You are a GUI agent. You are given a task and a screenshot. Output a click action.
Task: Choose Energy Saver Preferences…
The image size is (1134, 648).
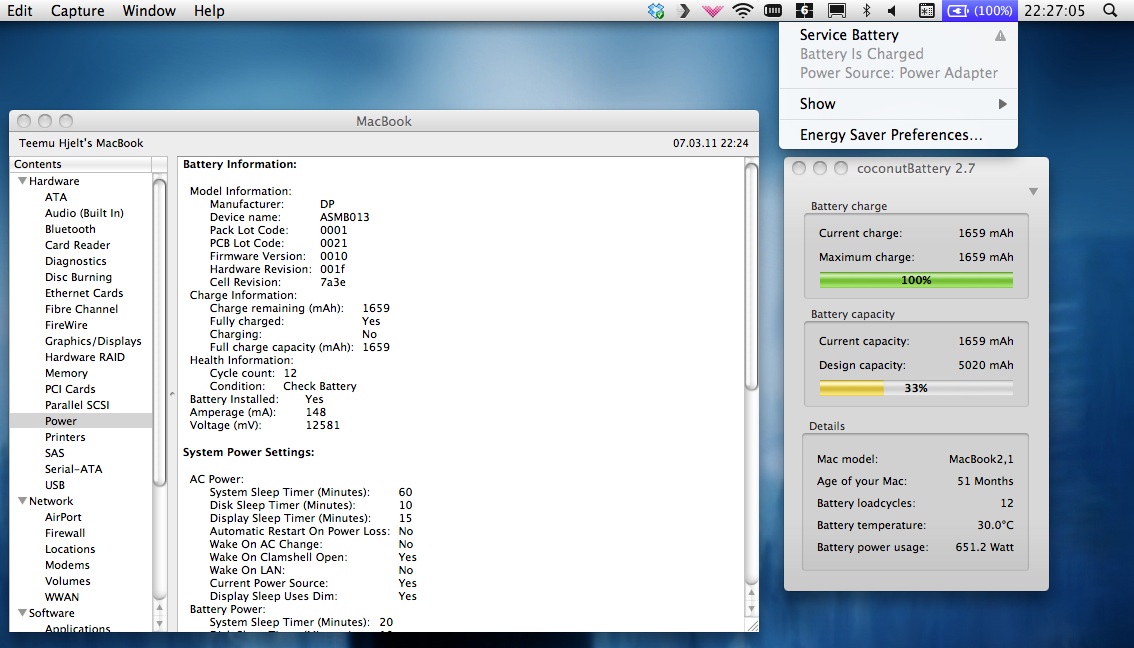890,135
